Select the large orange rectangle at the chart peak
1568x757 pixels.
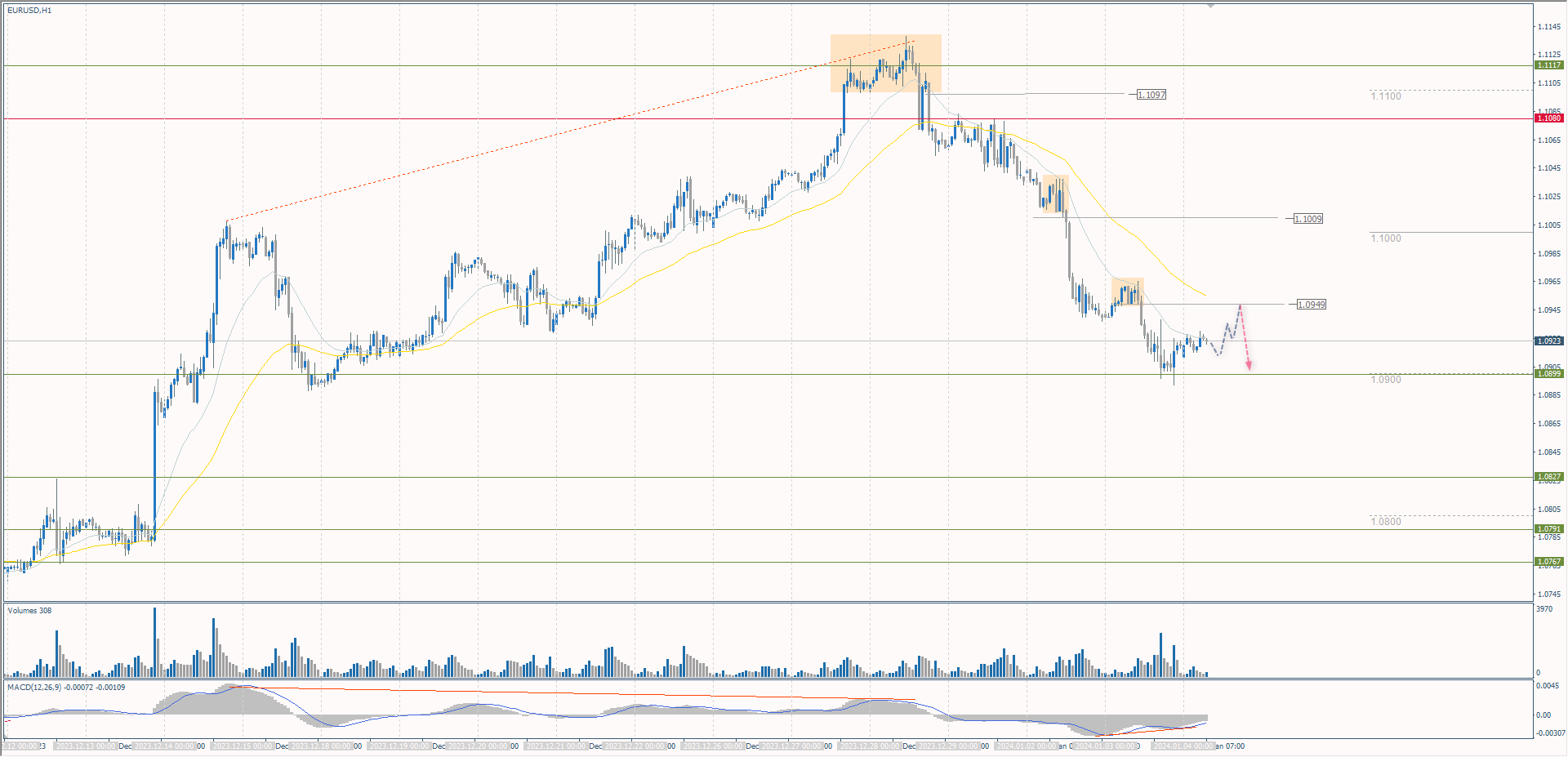coord(885,63)
